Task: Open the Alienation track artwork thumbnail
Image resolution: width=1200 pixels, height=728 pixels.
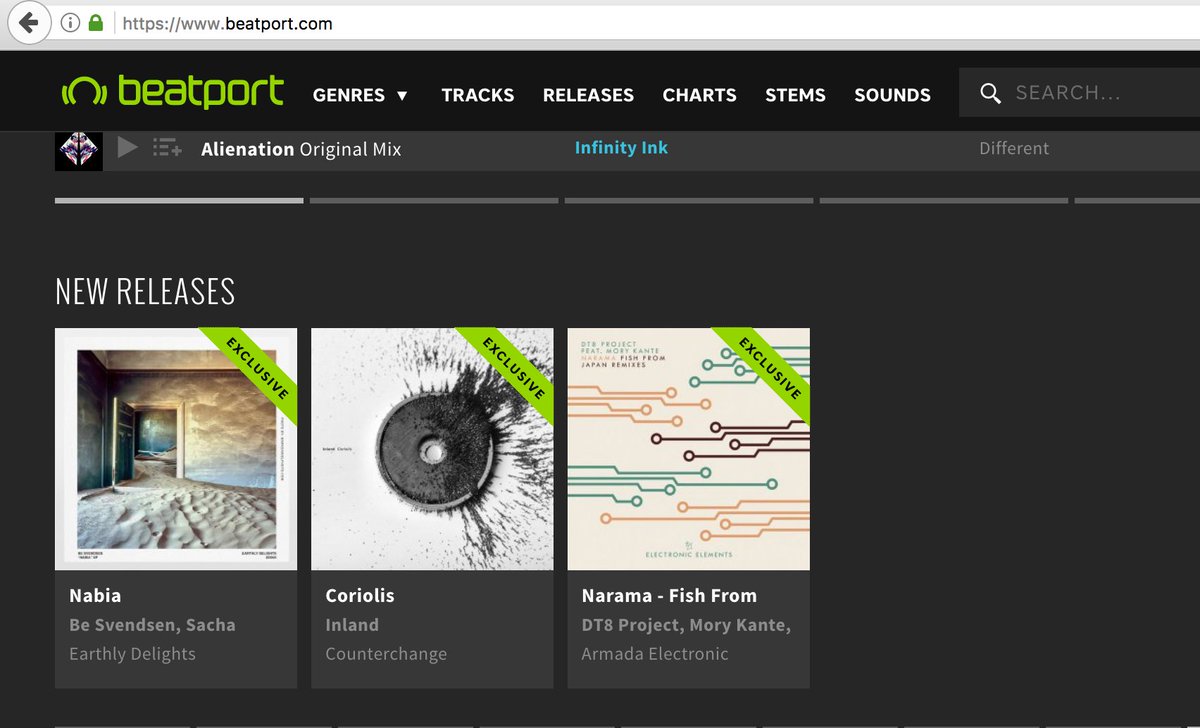Action: tap(79, 150)
